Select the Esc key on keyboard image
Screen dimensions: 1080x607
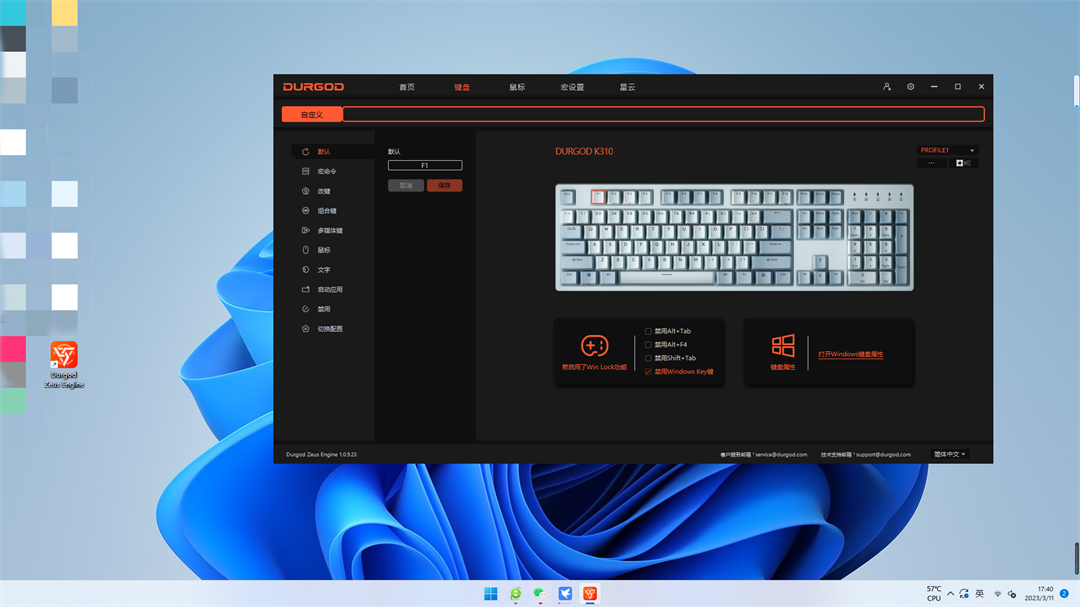tap(568, 197)
